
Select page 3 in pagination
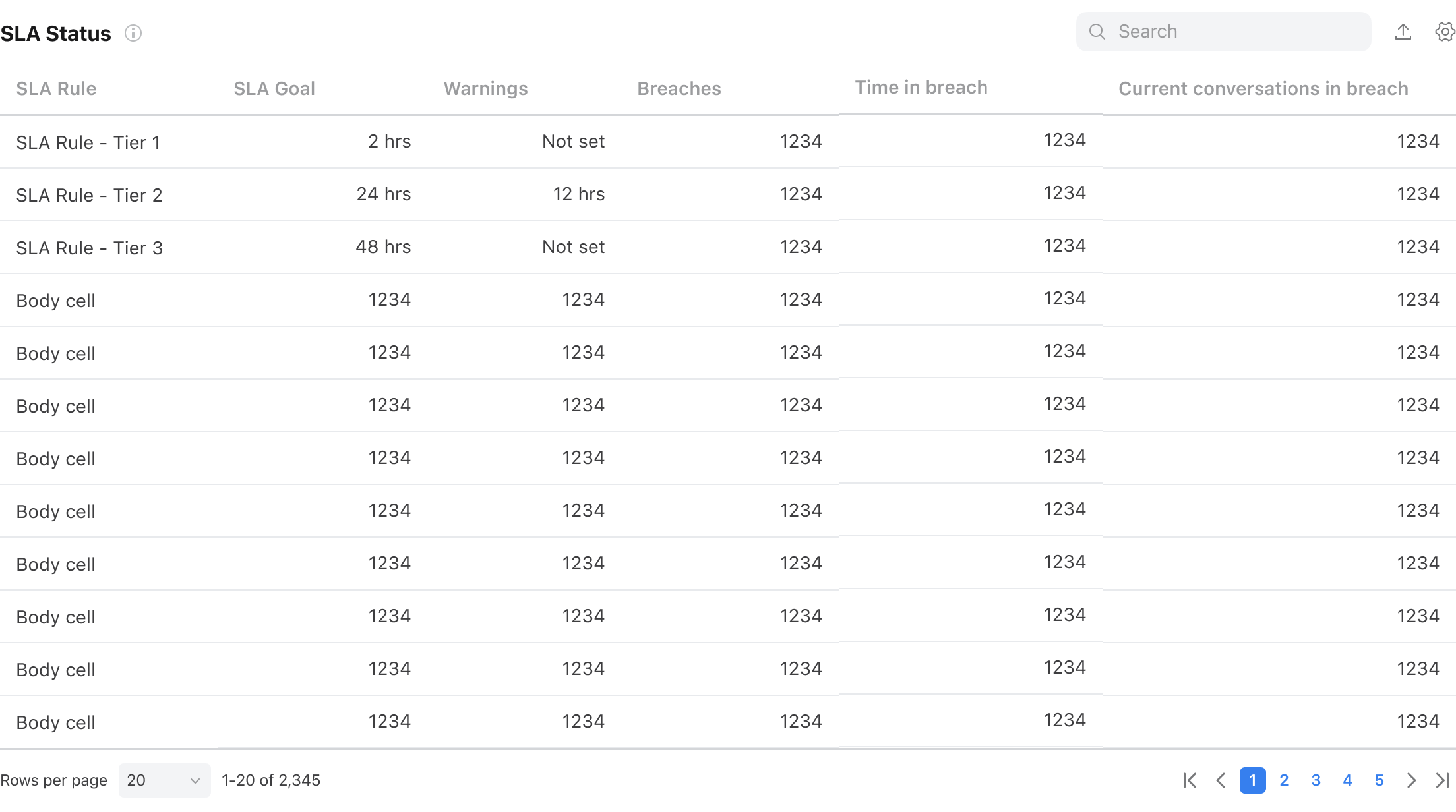1316,780
